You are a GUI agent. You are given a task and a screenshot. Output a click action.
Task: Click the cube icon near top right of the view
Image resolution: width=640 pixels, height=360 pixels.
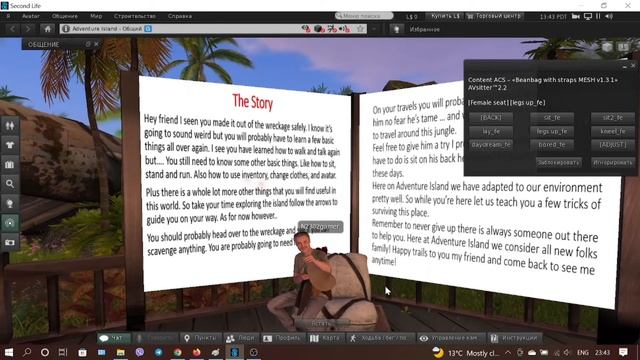(x=607, y=47)
